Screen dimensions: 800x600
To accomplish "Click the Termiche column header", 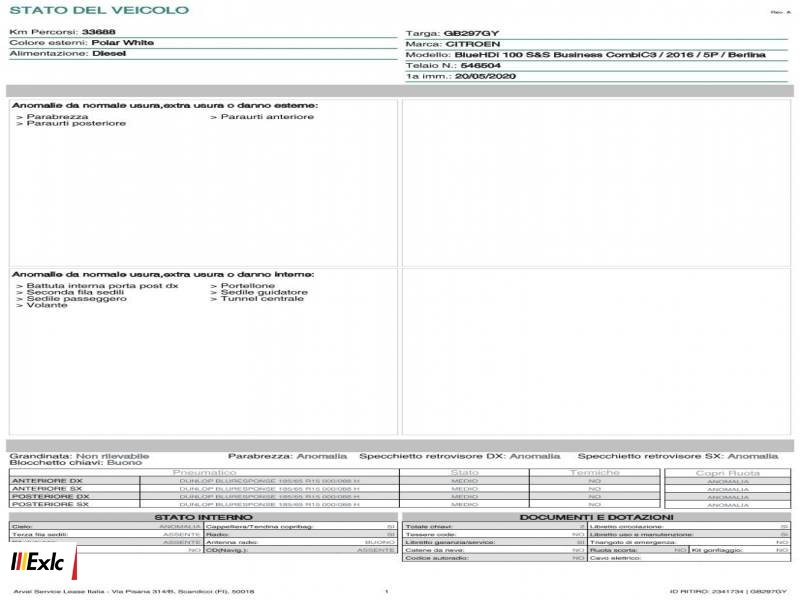I will point(594,472).
